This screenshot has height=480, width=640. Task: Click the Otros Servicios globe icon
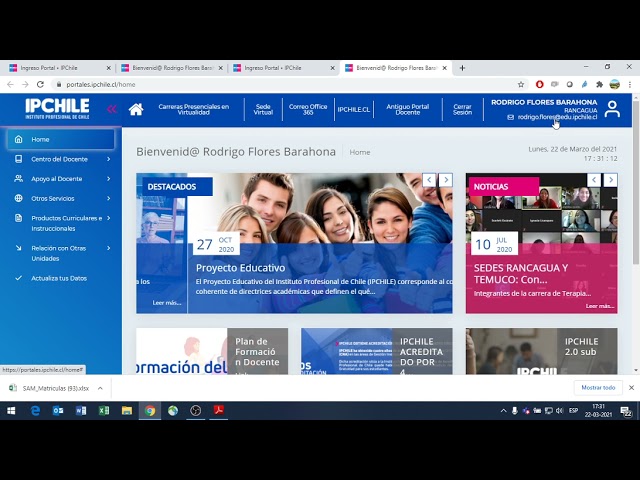coord(18,198)
